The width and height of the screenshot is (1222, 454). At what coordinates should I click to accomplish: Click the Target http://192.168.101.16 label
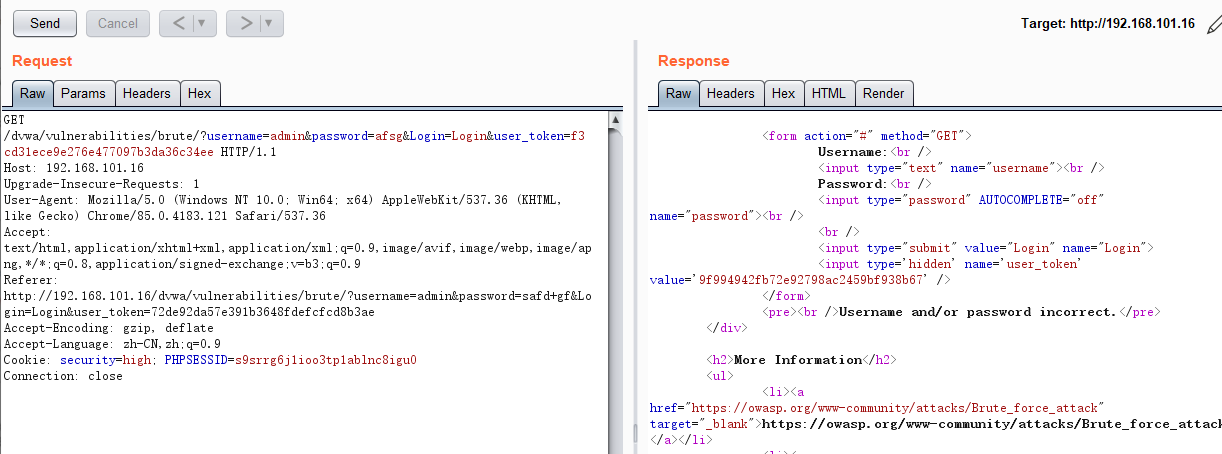coord(1107,24)
